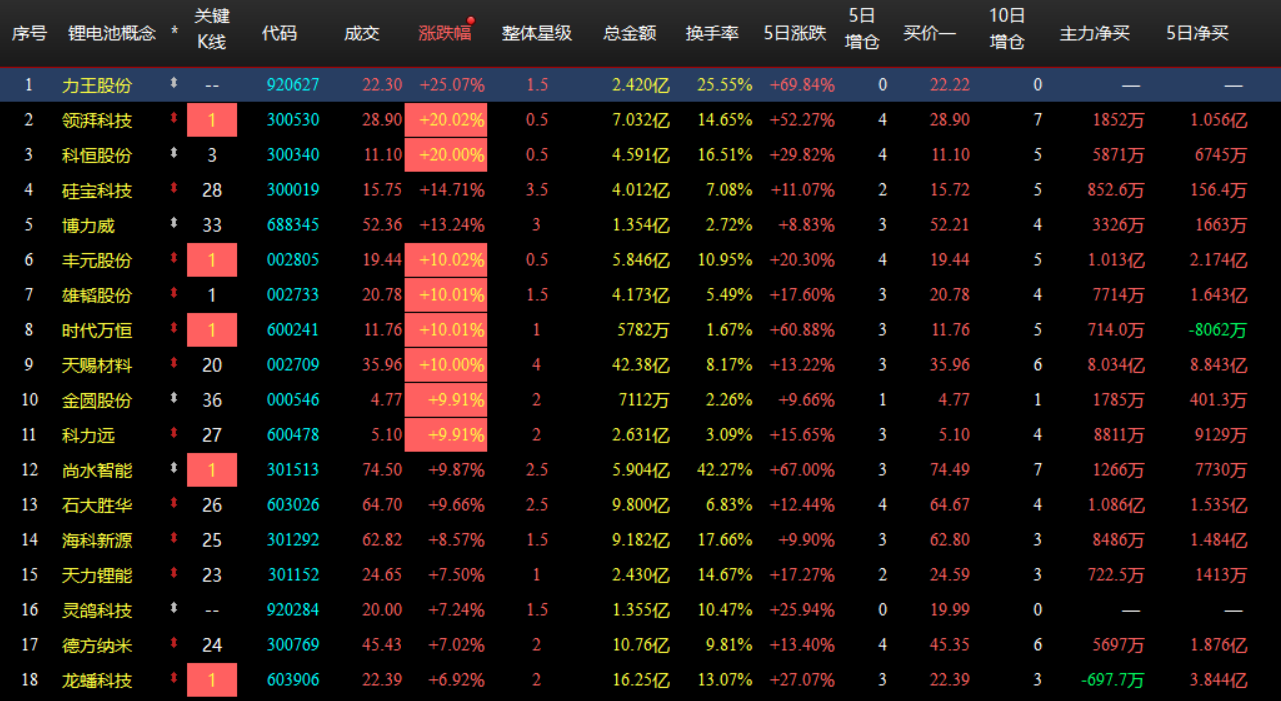
Task: Select the stock name 海科新源
Action: click(97, 540)
